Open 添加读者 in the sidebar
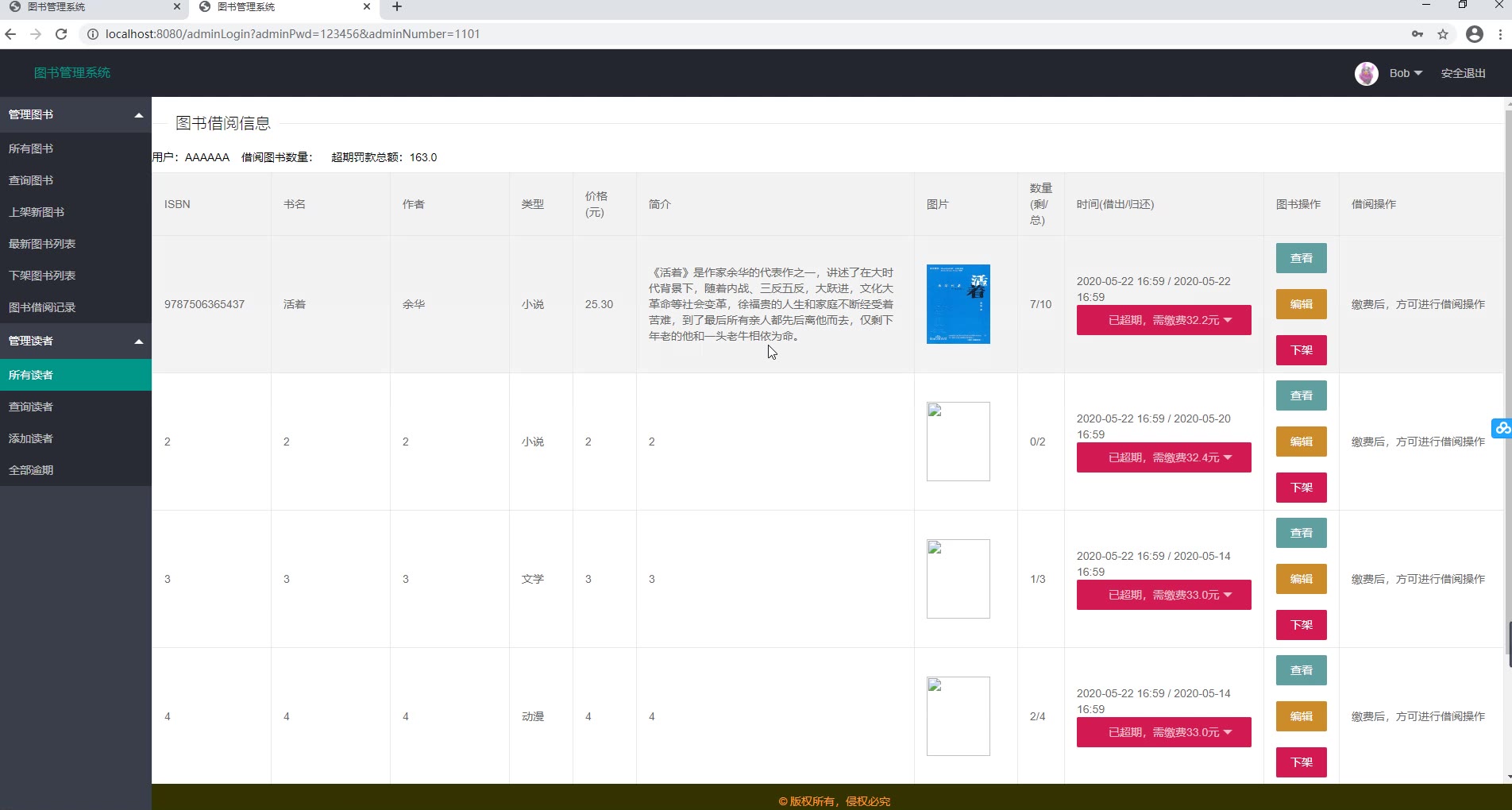The image size is (1512, 810). [x=75, y=438]
